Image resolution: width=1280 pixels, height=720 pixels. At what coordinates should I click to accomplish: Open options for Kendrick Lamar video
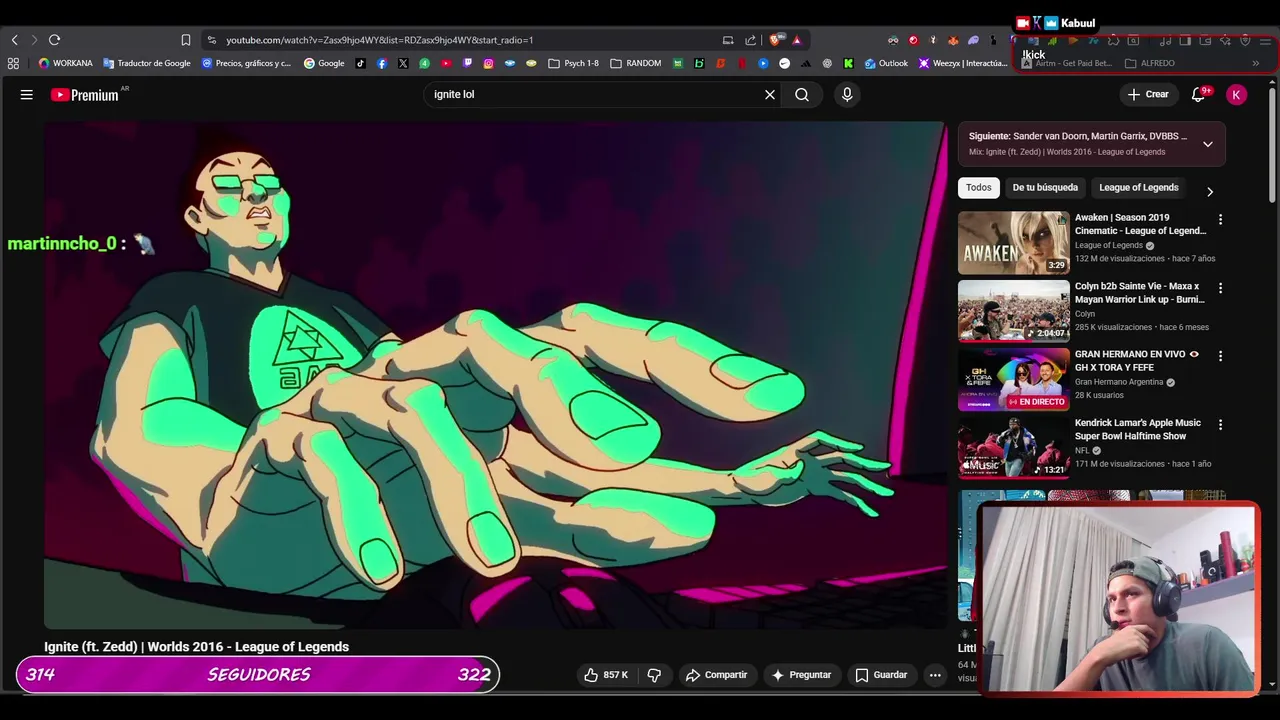[1220, 425]
